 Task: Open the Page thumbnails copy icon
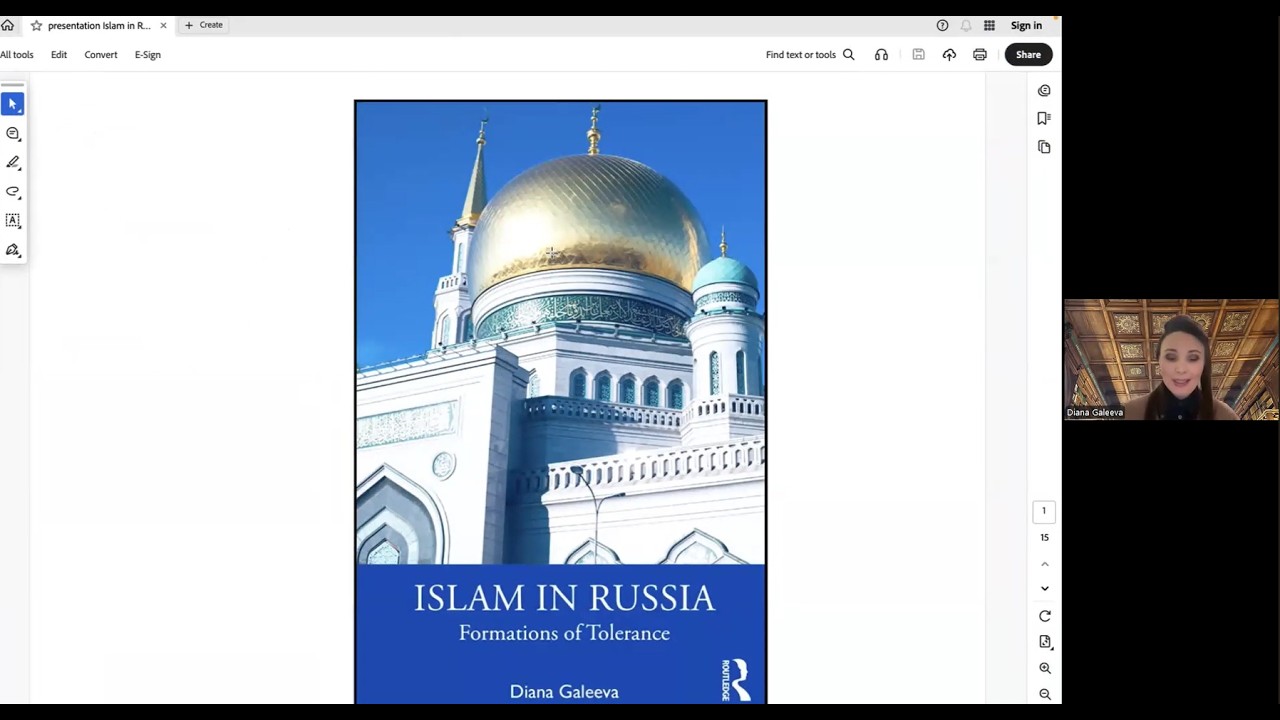coord(1044,147)
